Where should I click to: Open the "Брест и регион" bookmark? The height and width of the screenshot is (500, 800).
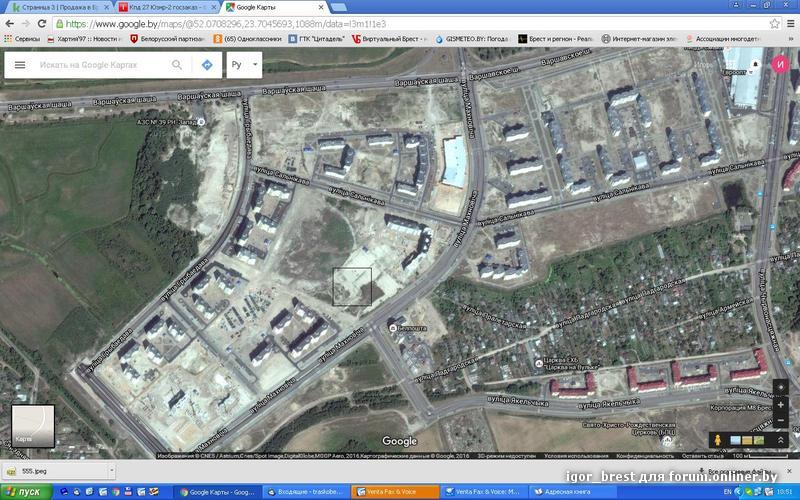pyautogui.click(x=556, y=39)
